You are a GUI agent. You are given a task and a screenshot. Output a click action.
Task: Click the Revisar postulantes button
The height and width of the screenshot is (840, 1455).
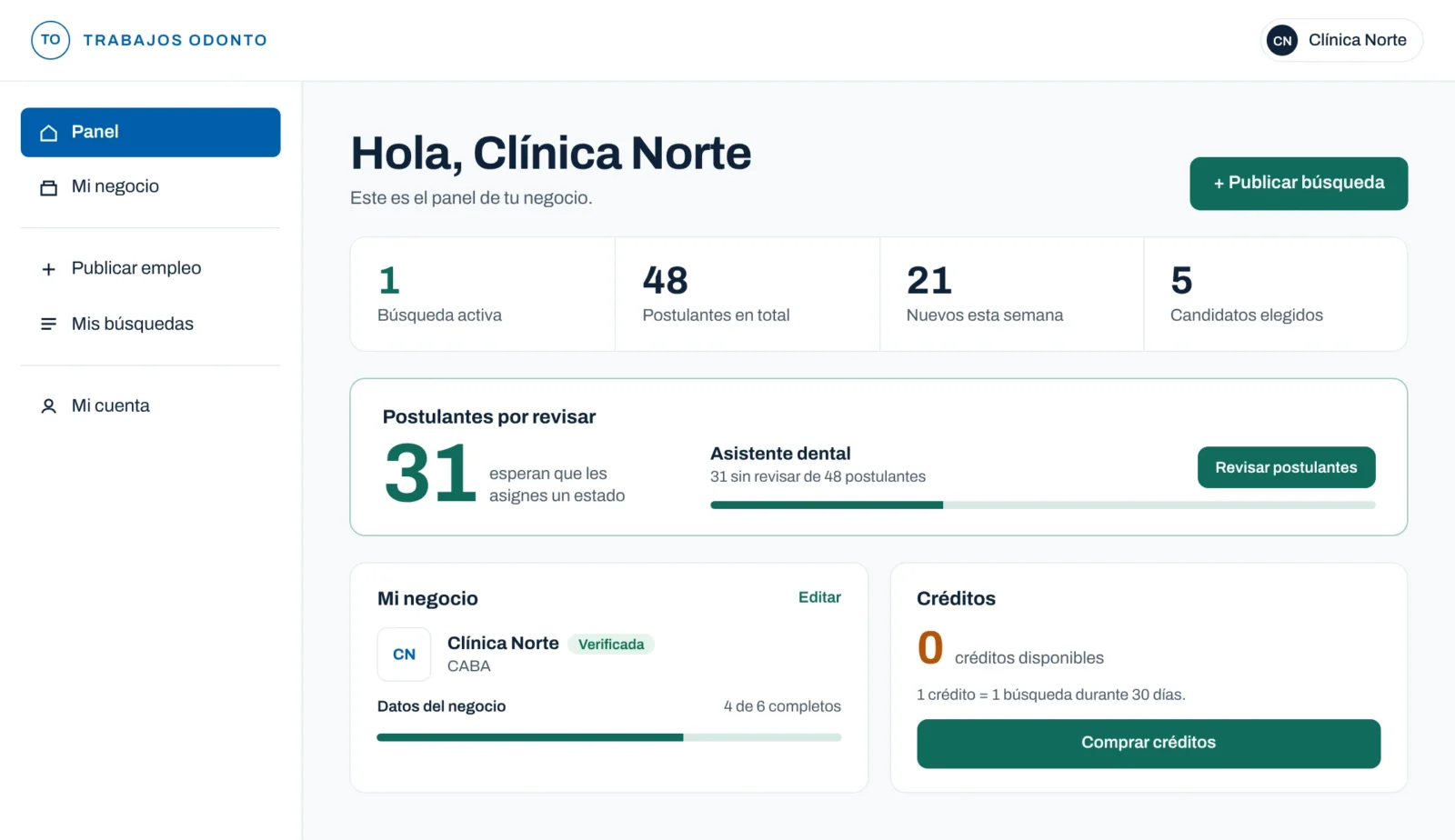[1286, 467]
